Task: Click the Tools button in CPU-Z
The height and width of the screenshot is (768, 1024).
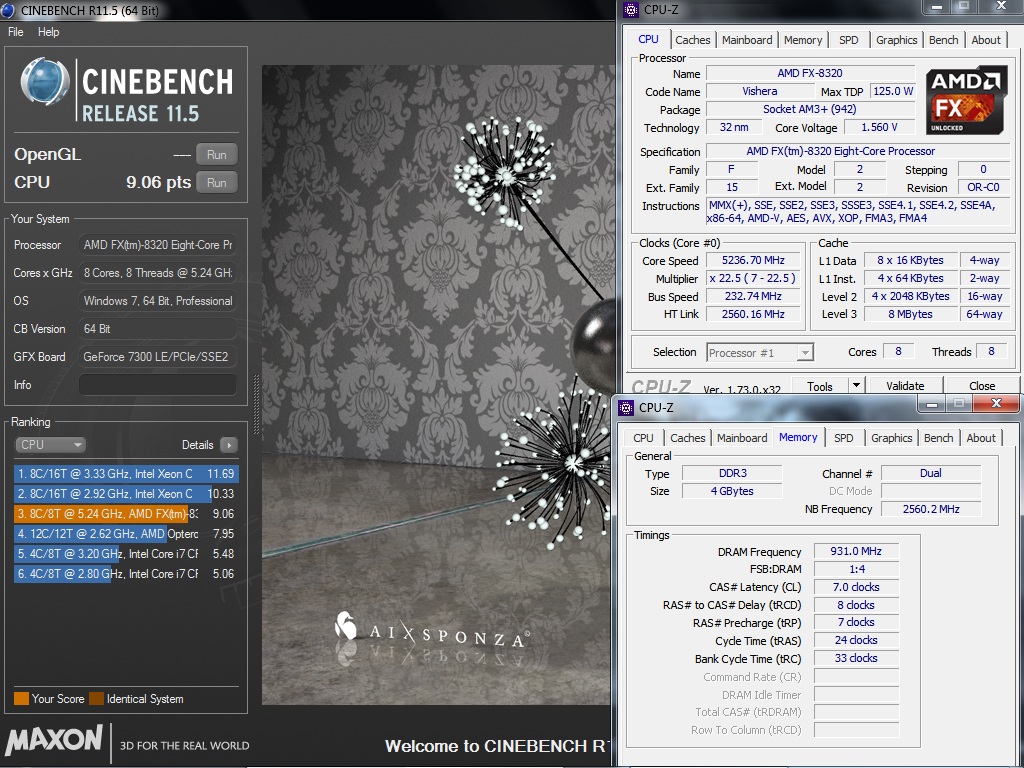Action: click(x=820, y=386)
